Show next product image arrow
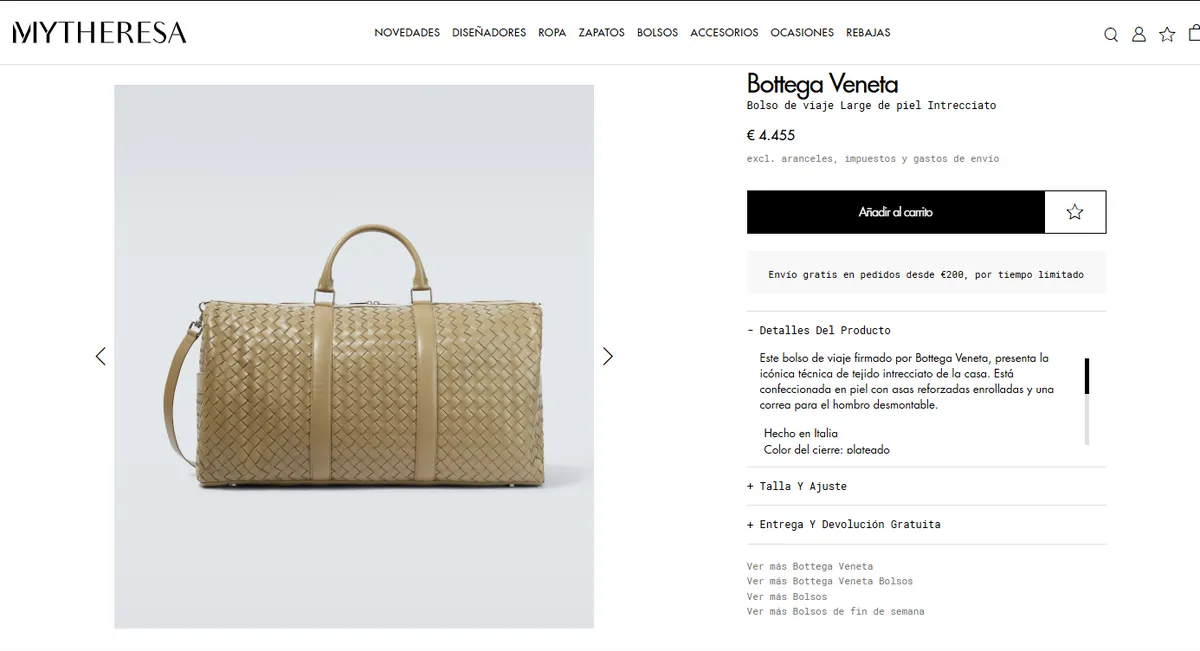 click(x=607, y=356)
